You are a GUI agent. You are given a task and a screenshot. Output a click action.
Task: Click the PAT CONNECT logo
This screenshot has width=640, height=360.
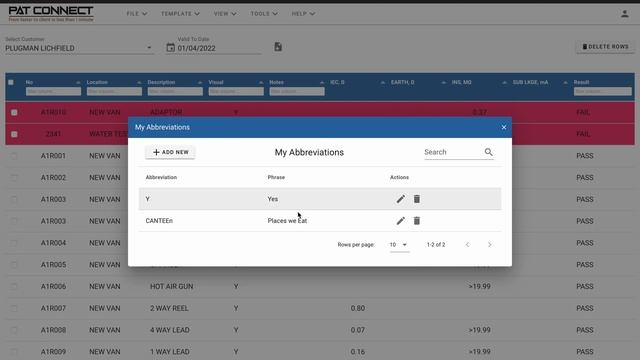[51, 13]
